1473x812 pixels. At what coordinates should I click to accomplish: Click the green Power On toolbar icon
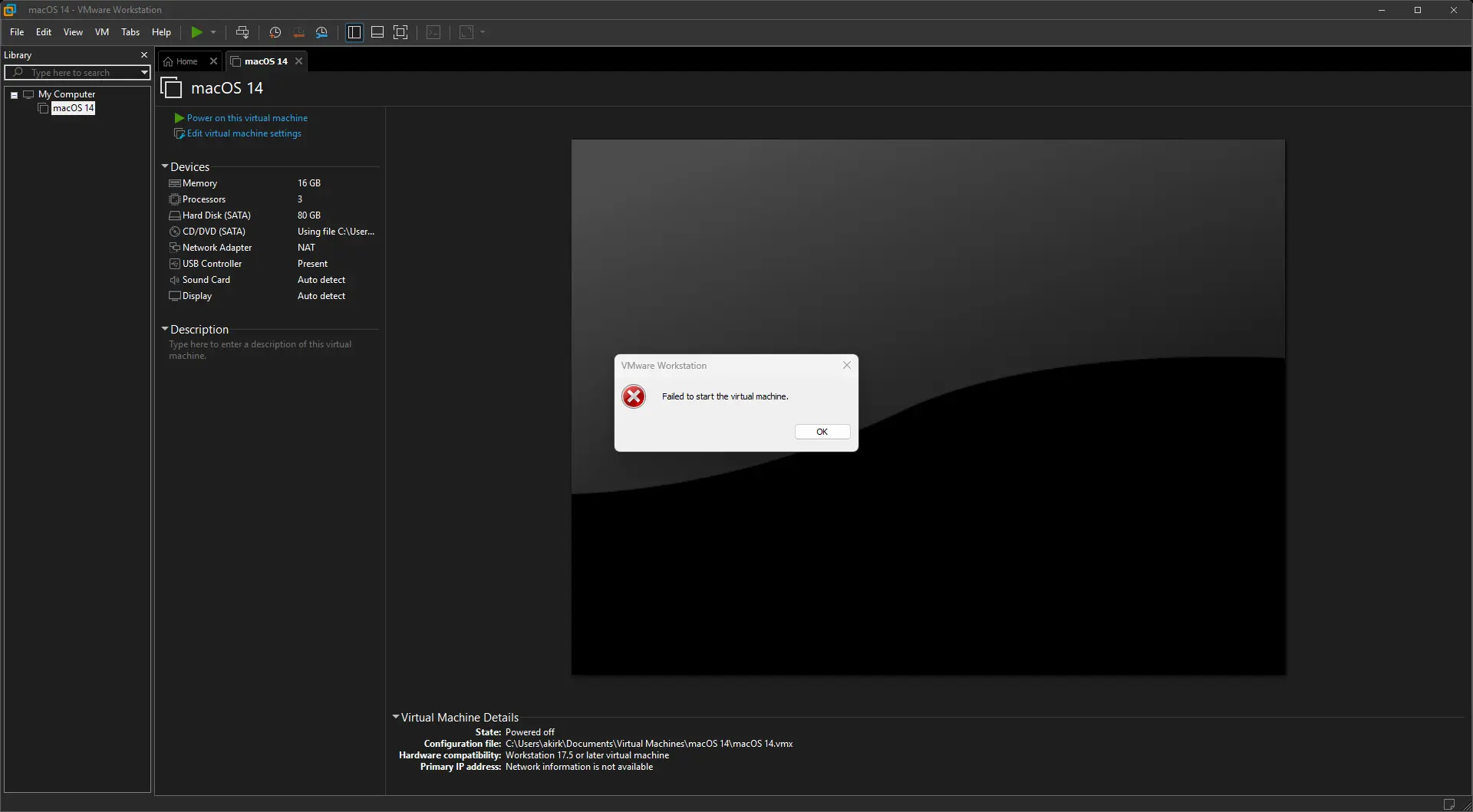coord(197,32)
